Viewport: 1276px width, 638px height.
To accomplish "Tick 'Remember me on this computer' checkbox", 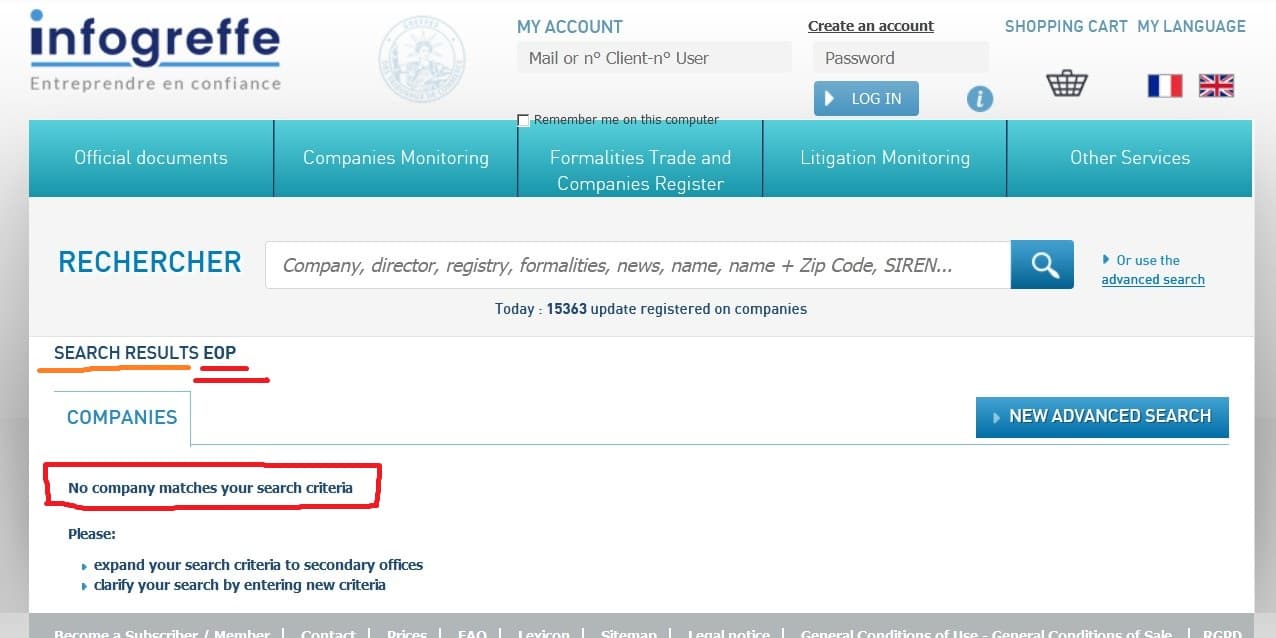I will 523,120.
